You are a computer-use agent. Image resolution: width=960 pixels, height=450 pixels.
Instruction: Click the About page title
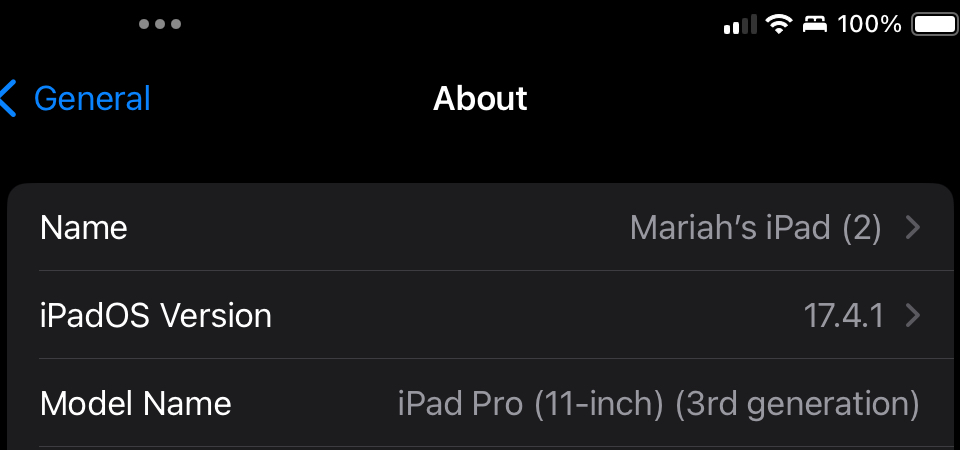click(x=480, y=99)
